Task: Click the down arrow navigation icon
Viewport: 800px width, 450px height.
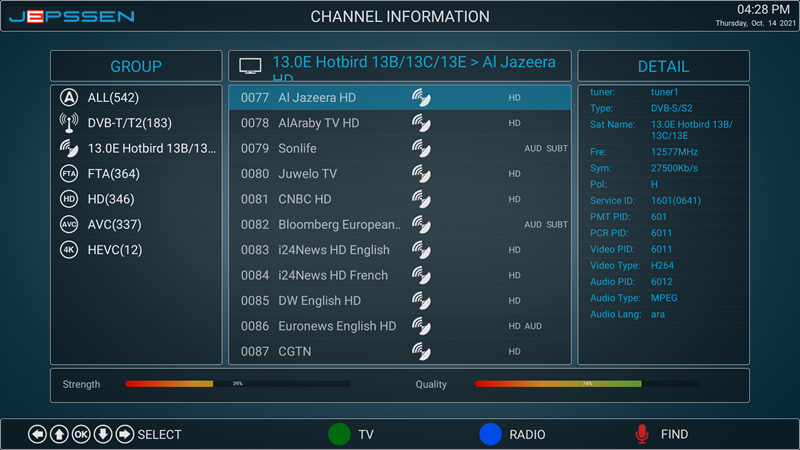Action: pos(103,434)
